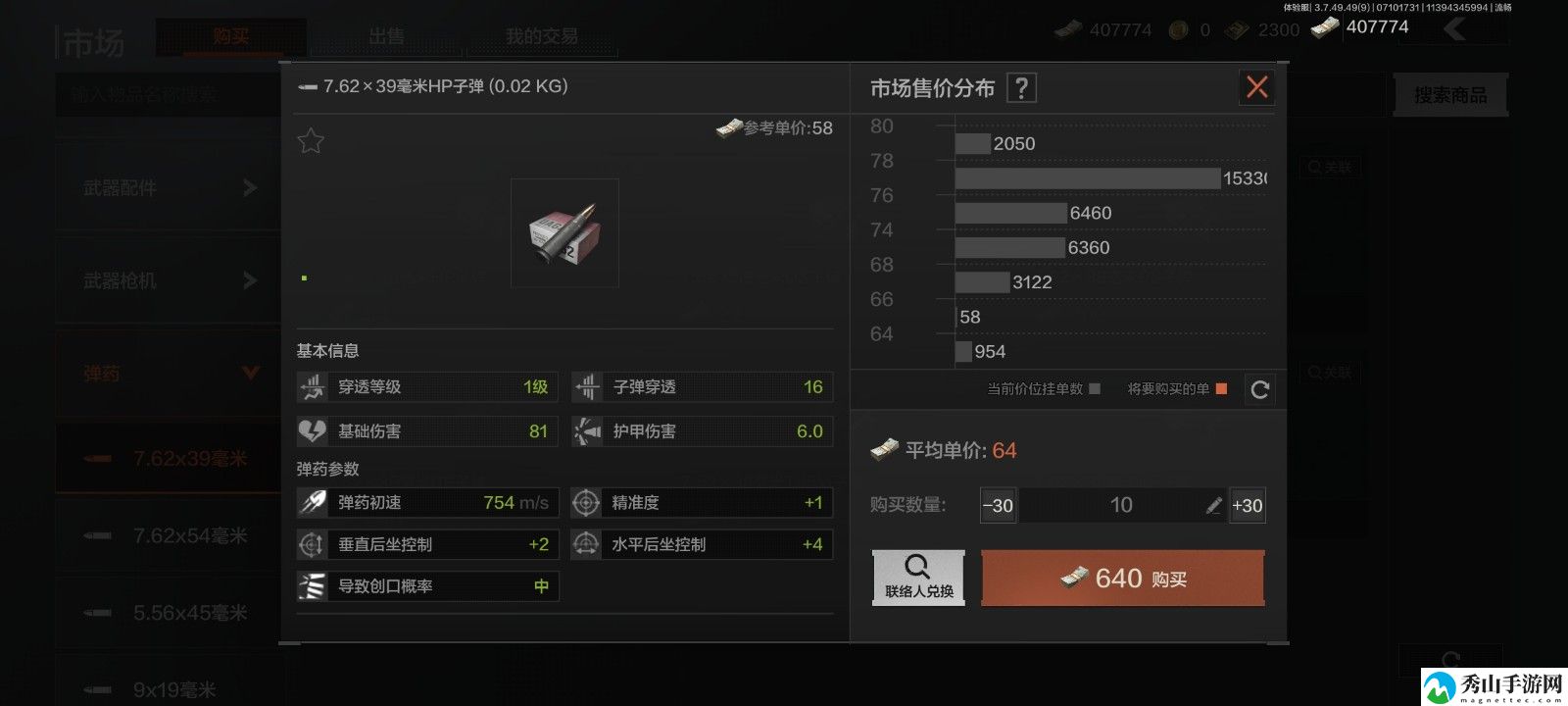
Task: Decrease purchase quantity by 30
Action: (998, 505)
